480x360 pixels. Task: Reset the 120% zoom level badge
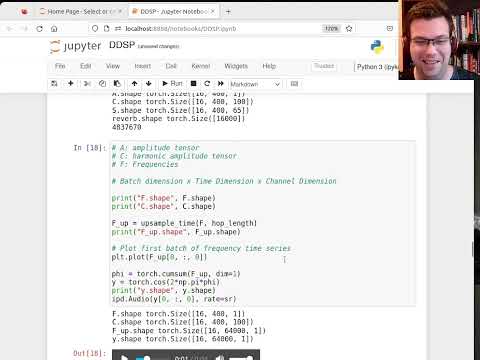331,29
